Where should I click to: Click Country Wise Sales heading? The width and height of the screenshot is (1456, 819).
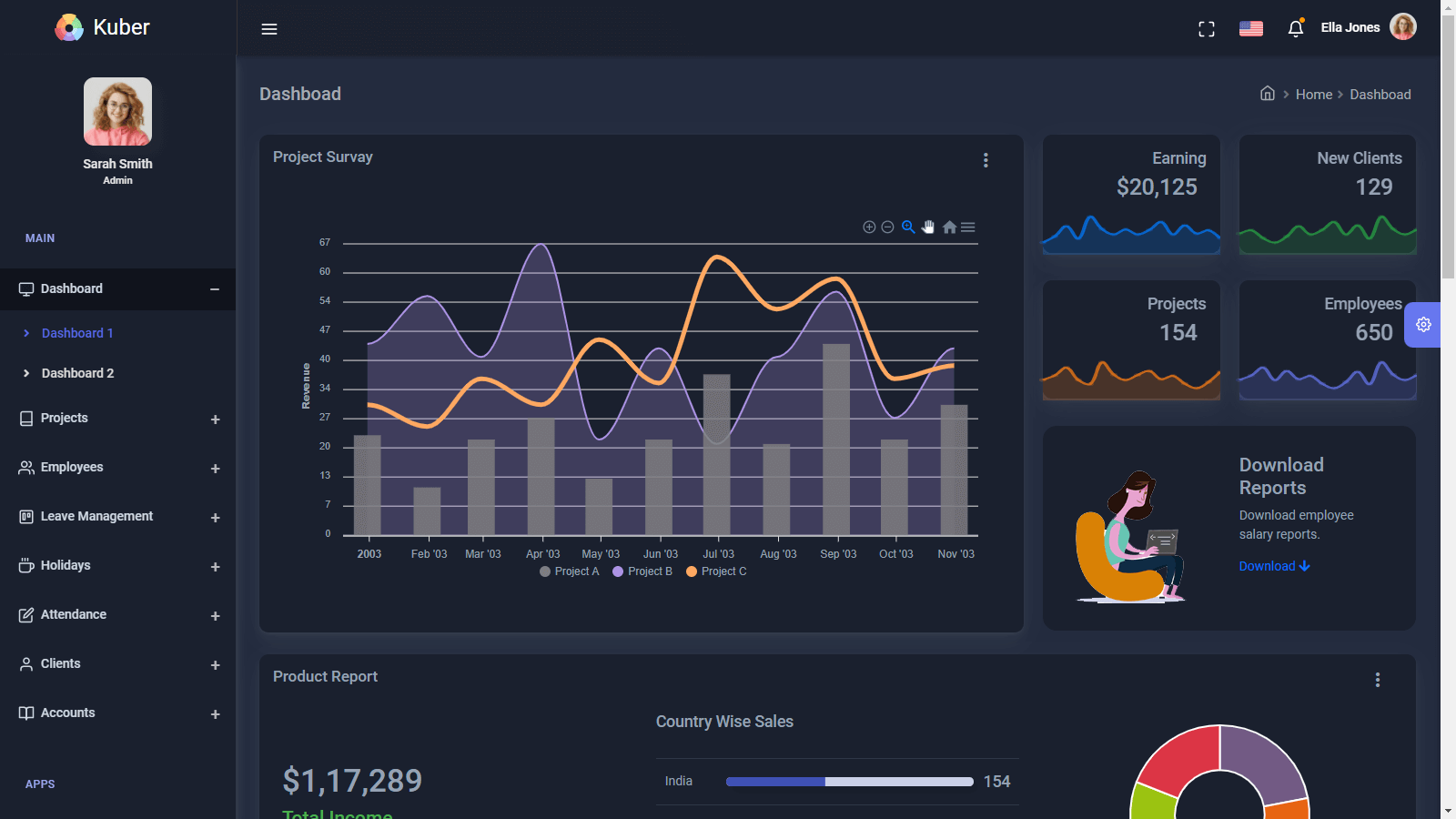[x=724, y=722]
